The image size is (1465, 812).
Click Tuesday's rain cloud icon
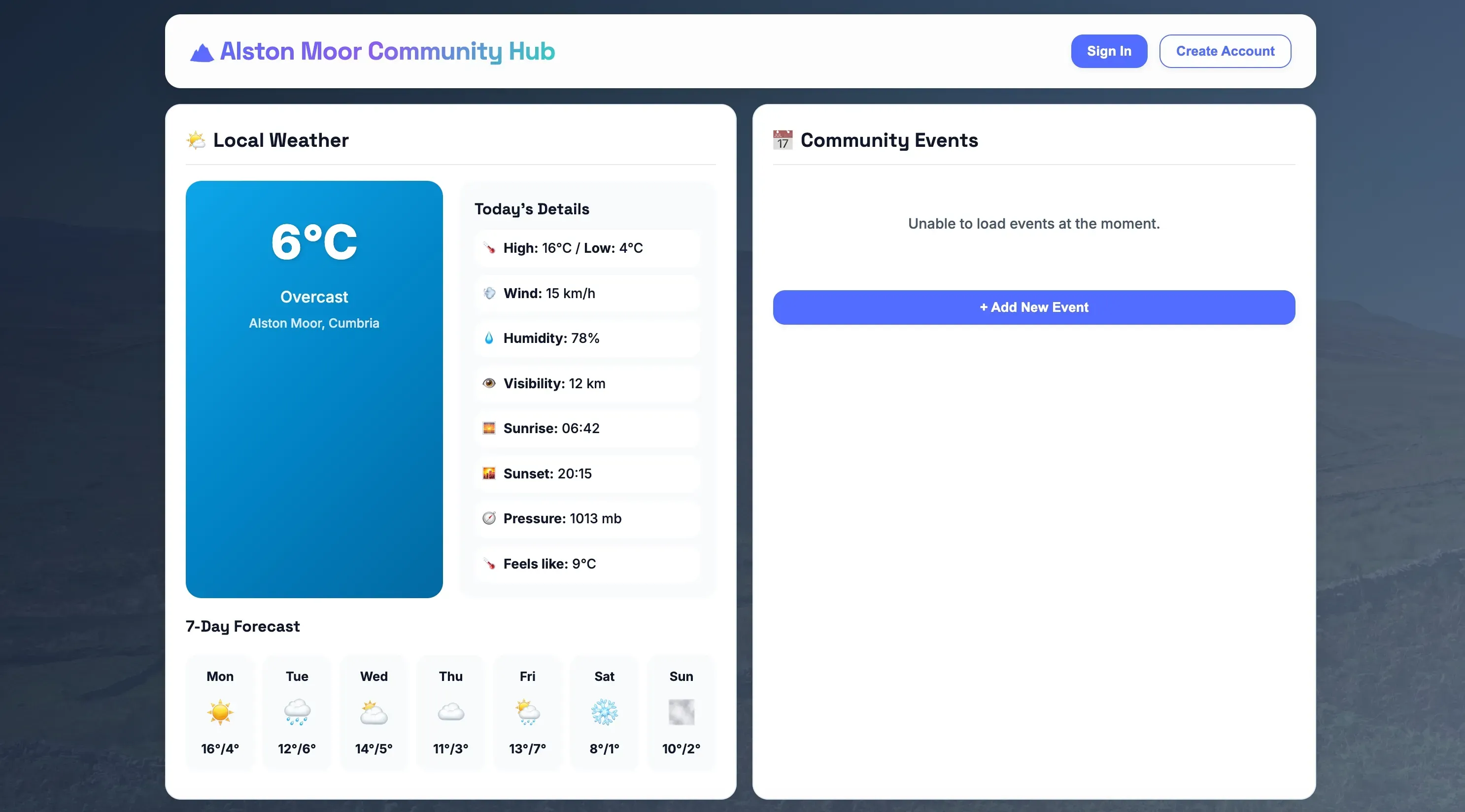point(297,712)
